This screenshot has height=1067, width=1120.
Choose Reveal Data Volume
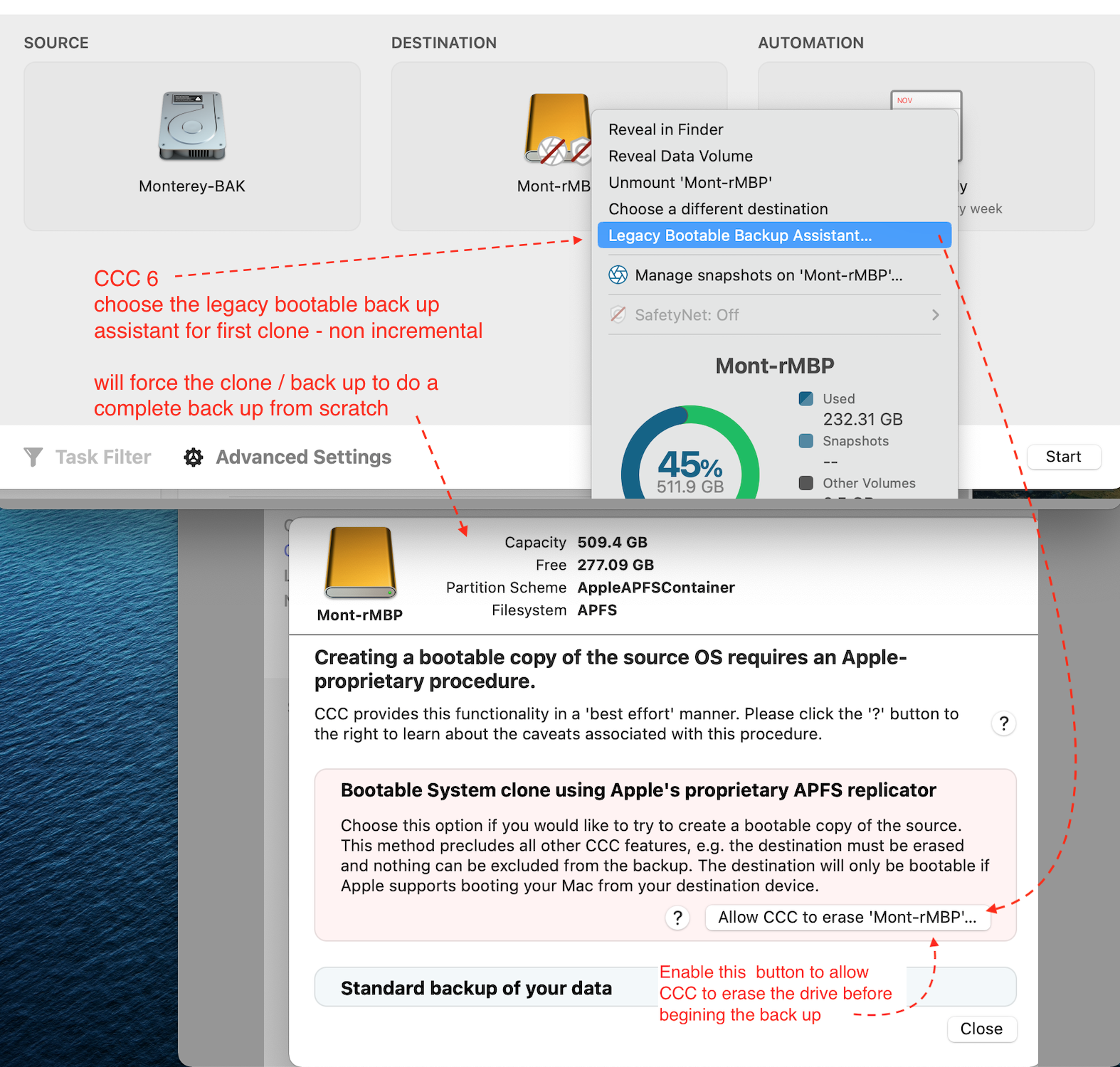tap(680, 156)
